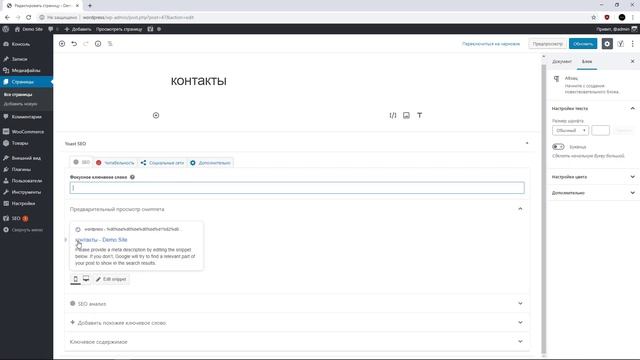Click the Paragraph block icon in sidebar
640x360 pixels.
coord(556,79)
